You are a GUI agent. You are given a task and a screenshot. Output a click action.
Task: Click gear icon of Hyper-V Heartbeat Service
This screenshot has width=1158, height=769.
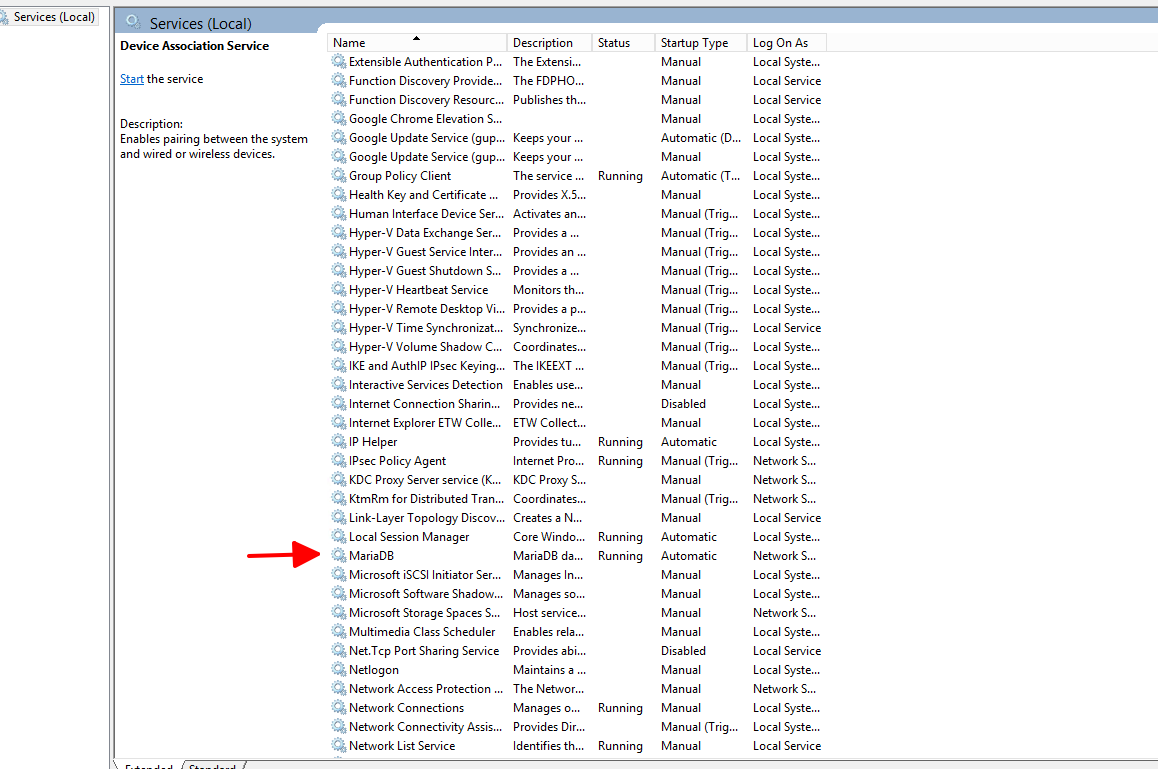(x=338, y=289)
